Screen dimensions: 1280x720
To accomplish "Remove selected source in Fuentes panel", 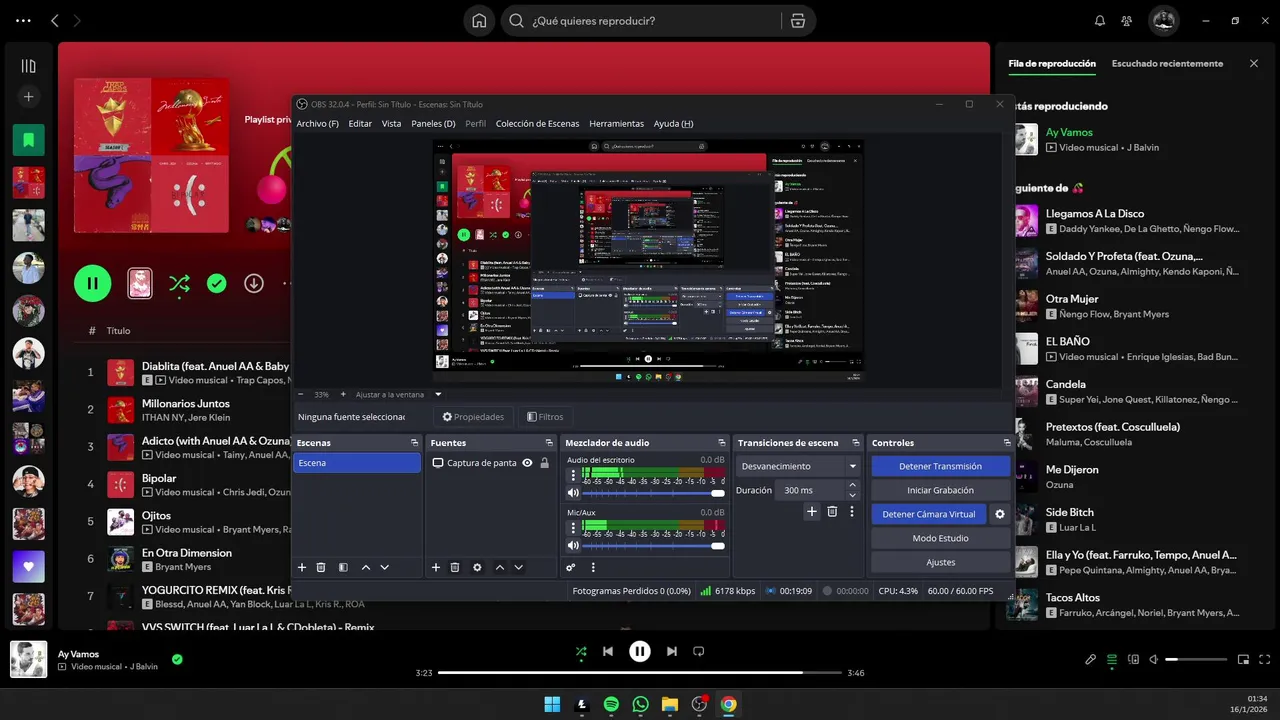I will tap(455, 567).
